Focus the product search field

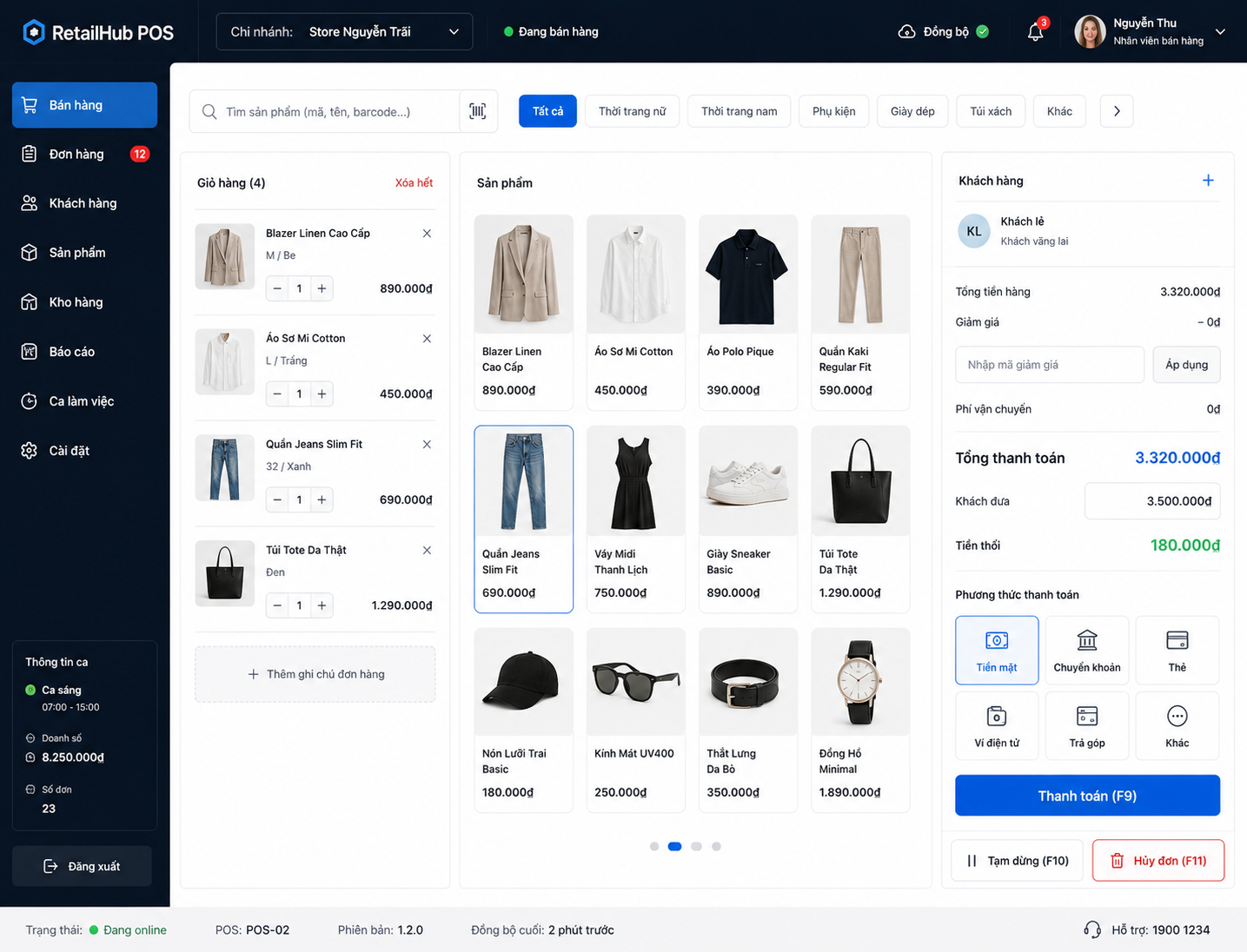pos(325,111)
